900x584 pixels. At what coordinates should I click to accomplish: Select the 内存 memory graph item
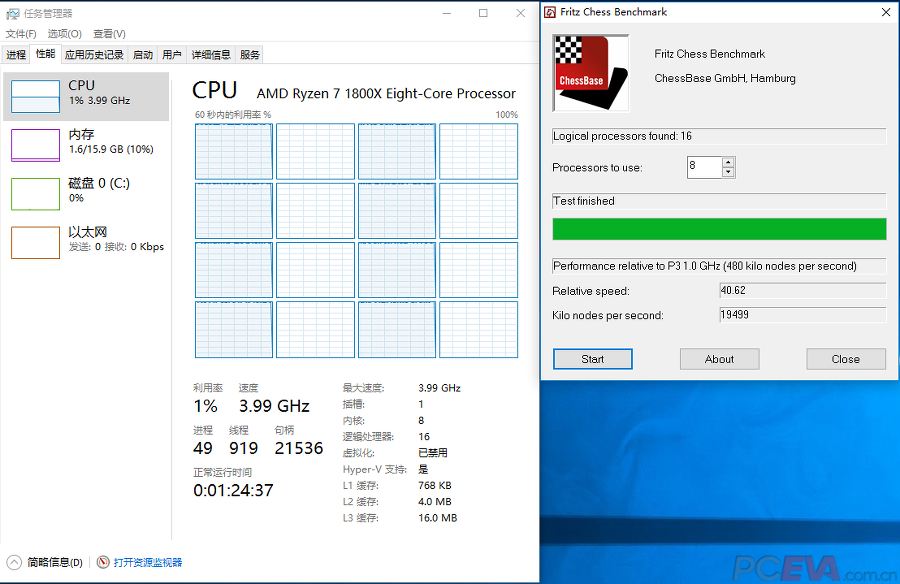click(x=85, y=143)
